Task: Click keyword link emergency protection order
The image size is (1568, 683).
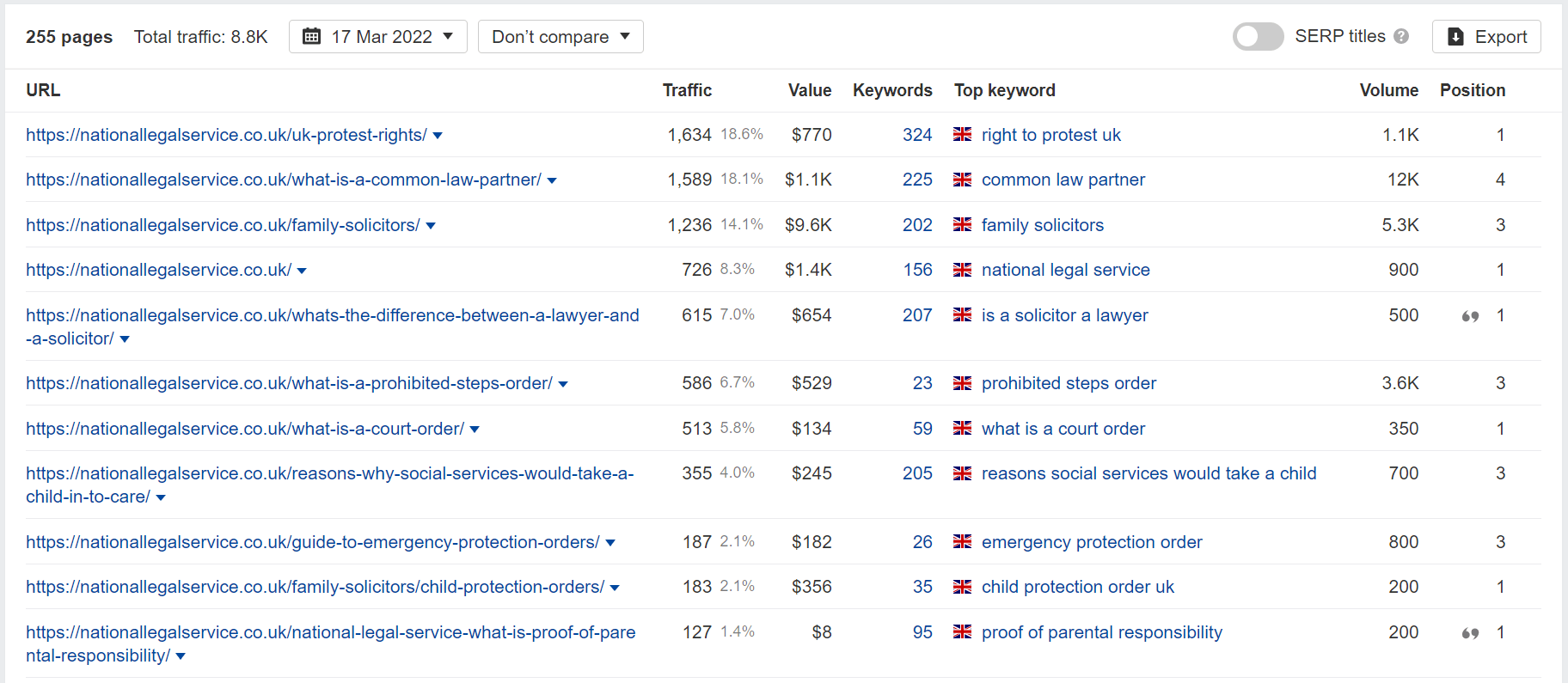Action: pos(1092,542)
